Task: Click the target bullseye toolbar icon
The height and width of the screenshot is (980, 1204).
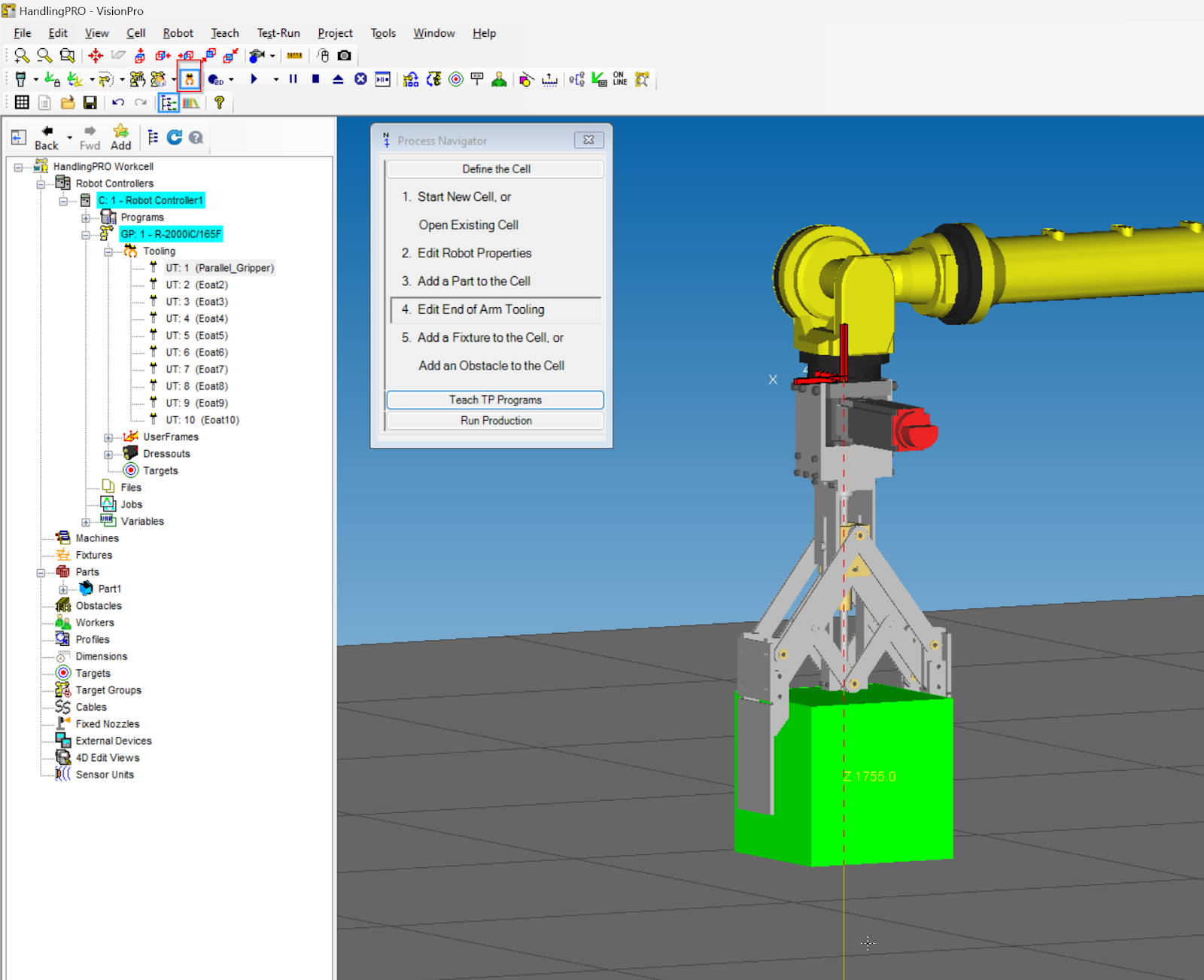Action: [456, 79]
